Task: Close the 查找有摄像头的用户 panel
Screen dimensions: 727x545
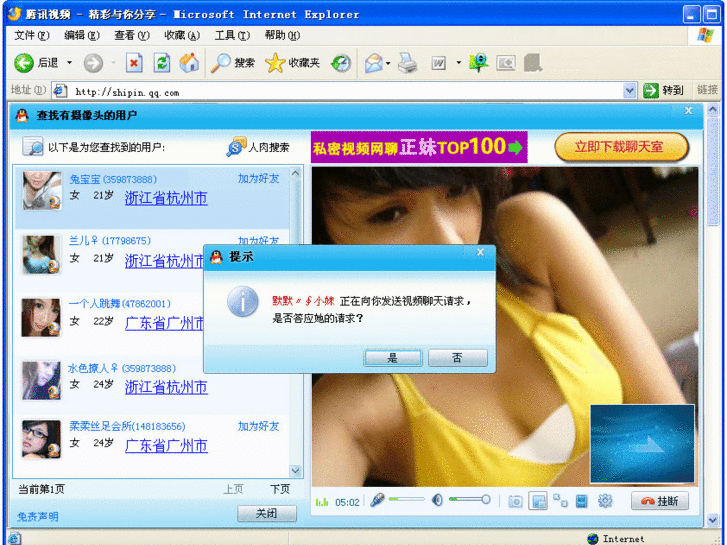Action: [x=689, y=110]
